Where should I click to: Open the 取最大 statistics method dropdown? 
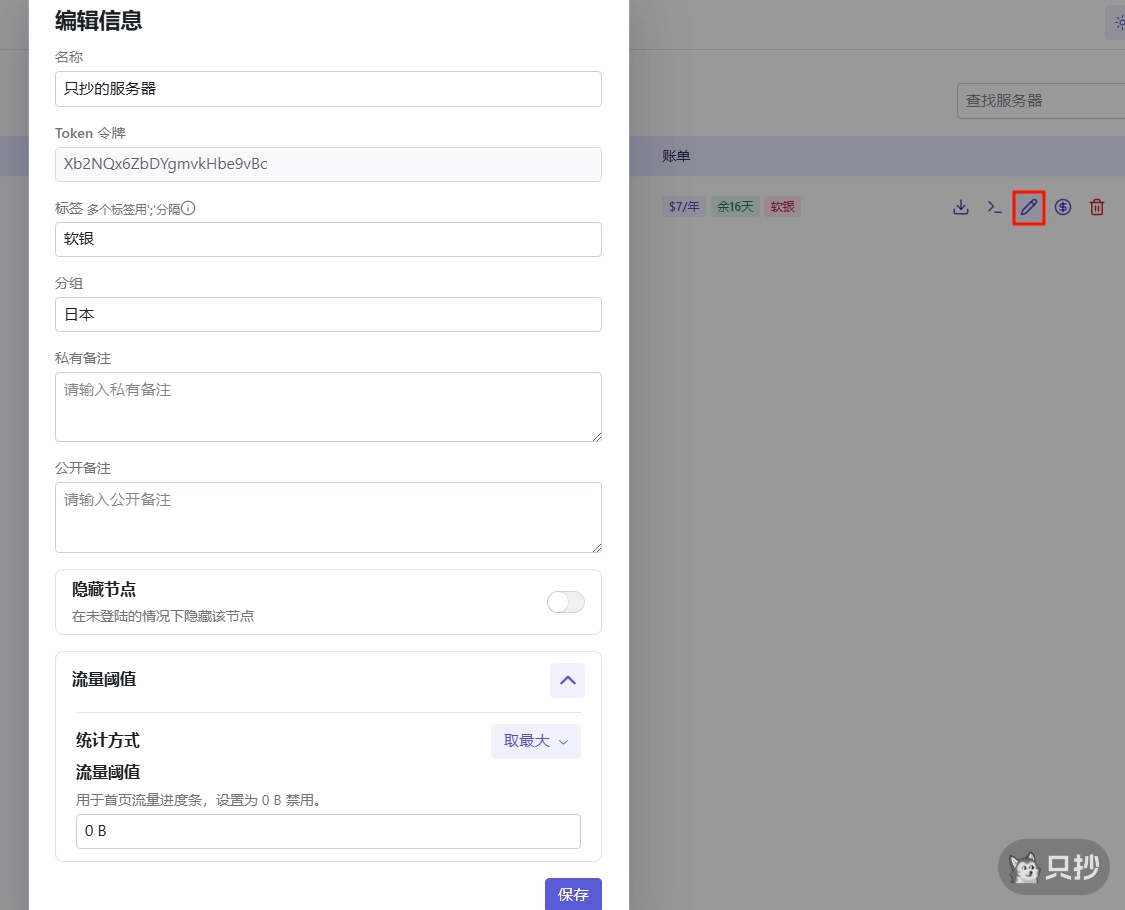(x=536, y=741)
